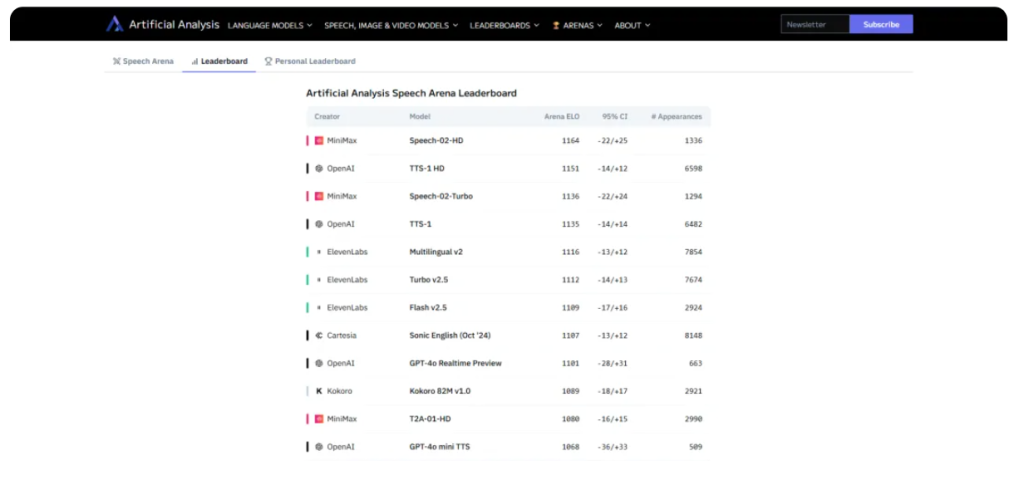Sort by the Model column header
Viewport: 1024px width, 485px height.
pos(420,117)
